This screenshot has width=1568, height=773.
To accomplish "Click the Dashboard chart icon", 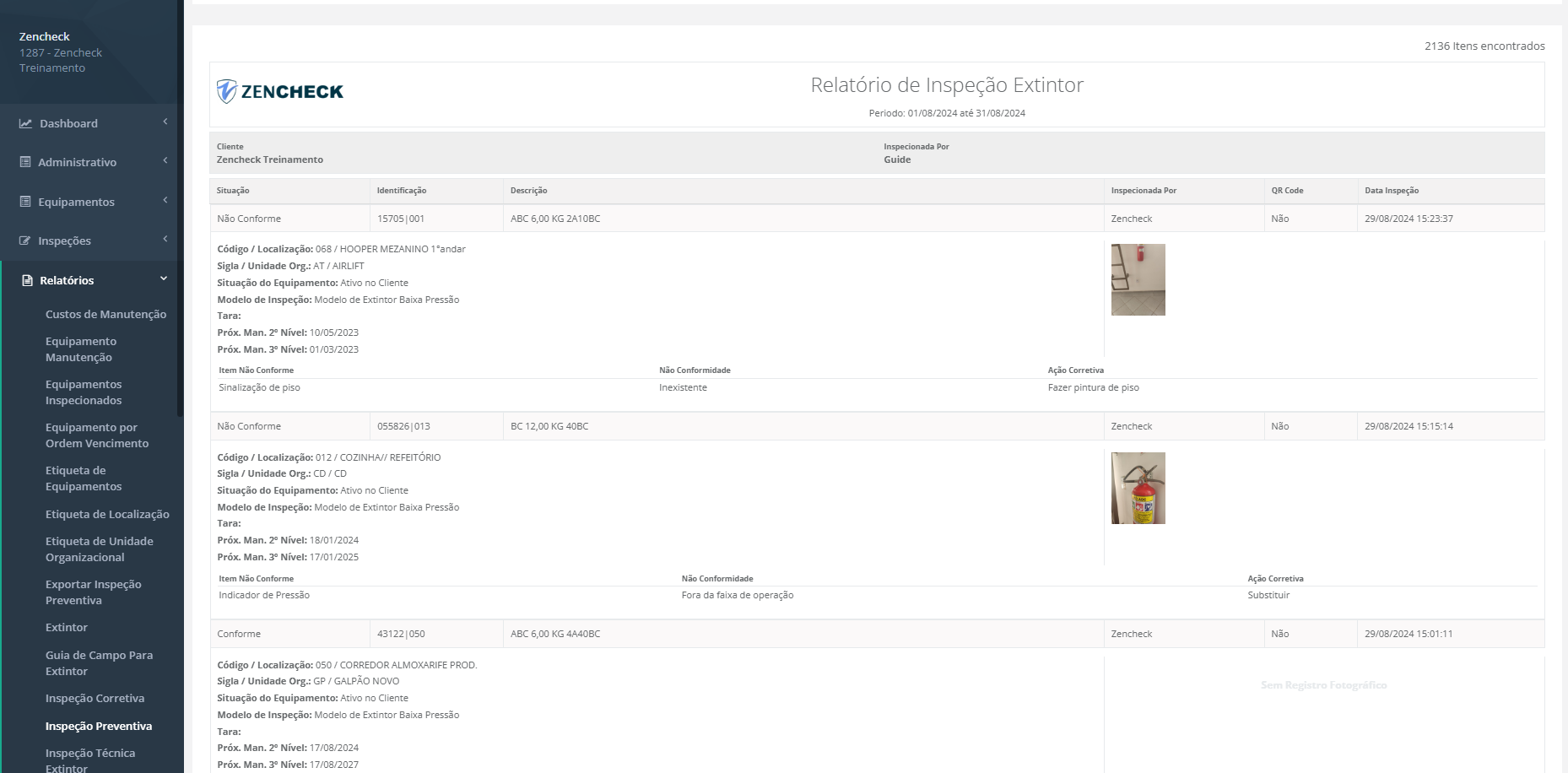I will [x=25, y=123].
